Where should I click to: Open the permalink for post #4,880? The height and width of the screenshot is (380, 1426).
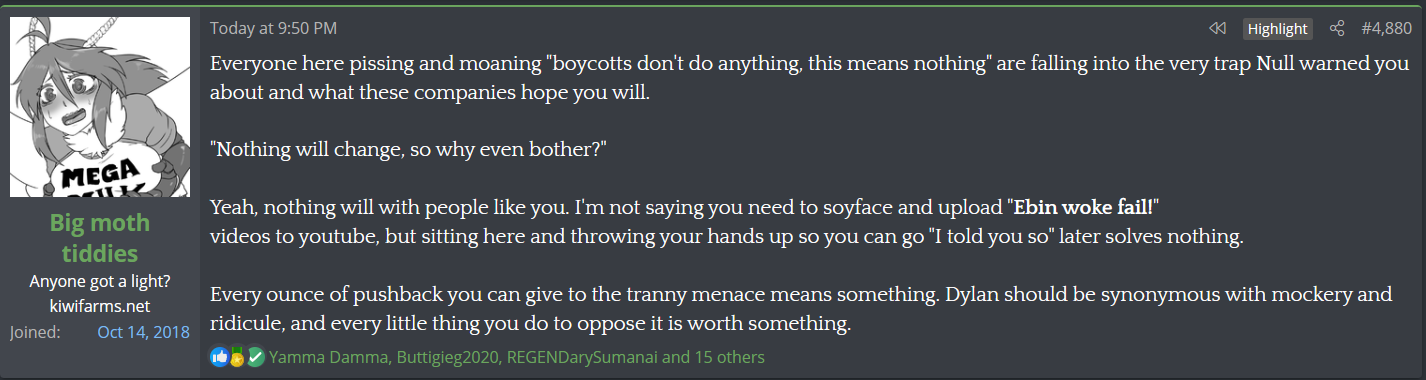(x=1385, y=28)
